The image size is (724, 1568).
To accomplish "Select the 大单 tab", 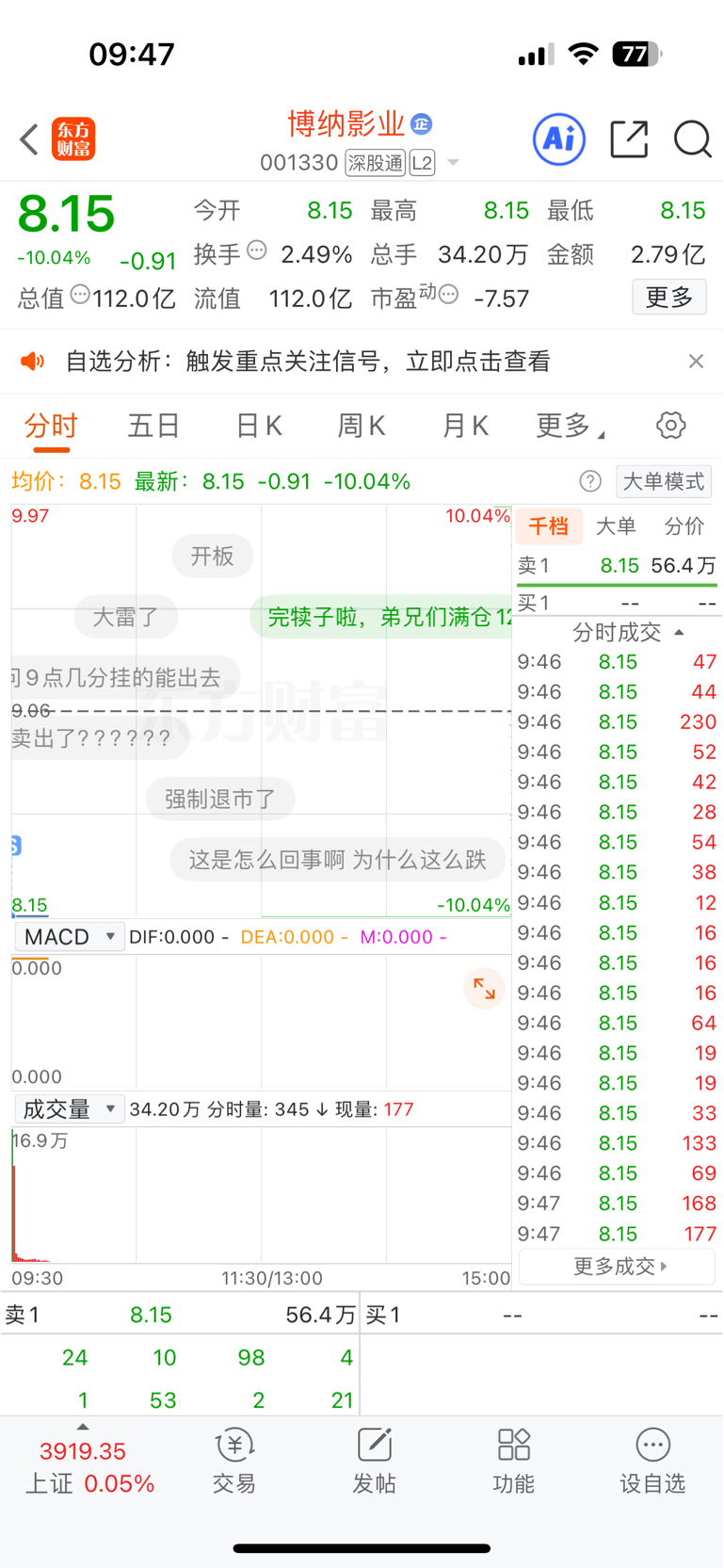I will (x=616, y=526).
